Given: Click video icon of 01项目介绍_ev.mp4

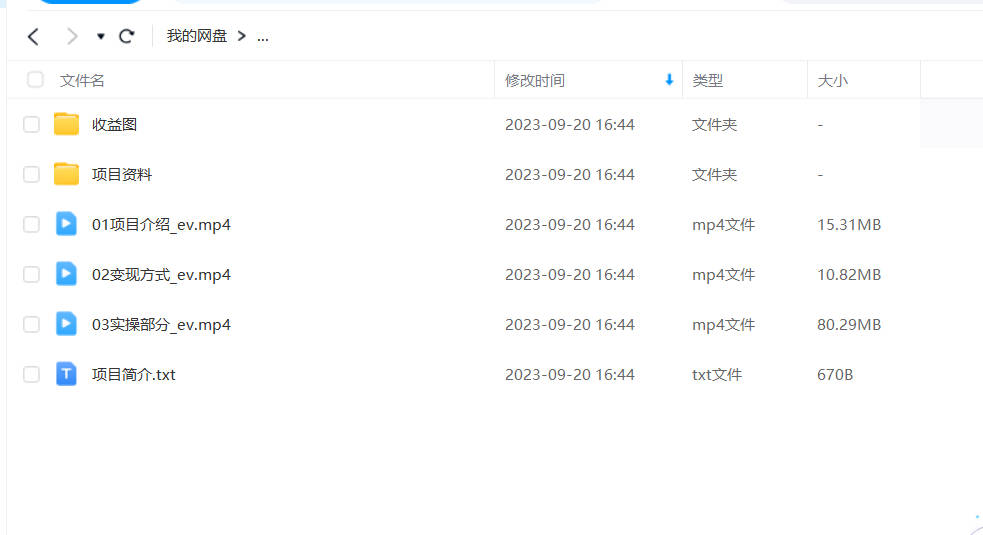Looking at the screenshot, I should point(66,224).
